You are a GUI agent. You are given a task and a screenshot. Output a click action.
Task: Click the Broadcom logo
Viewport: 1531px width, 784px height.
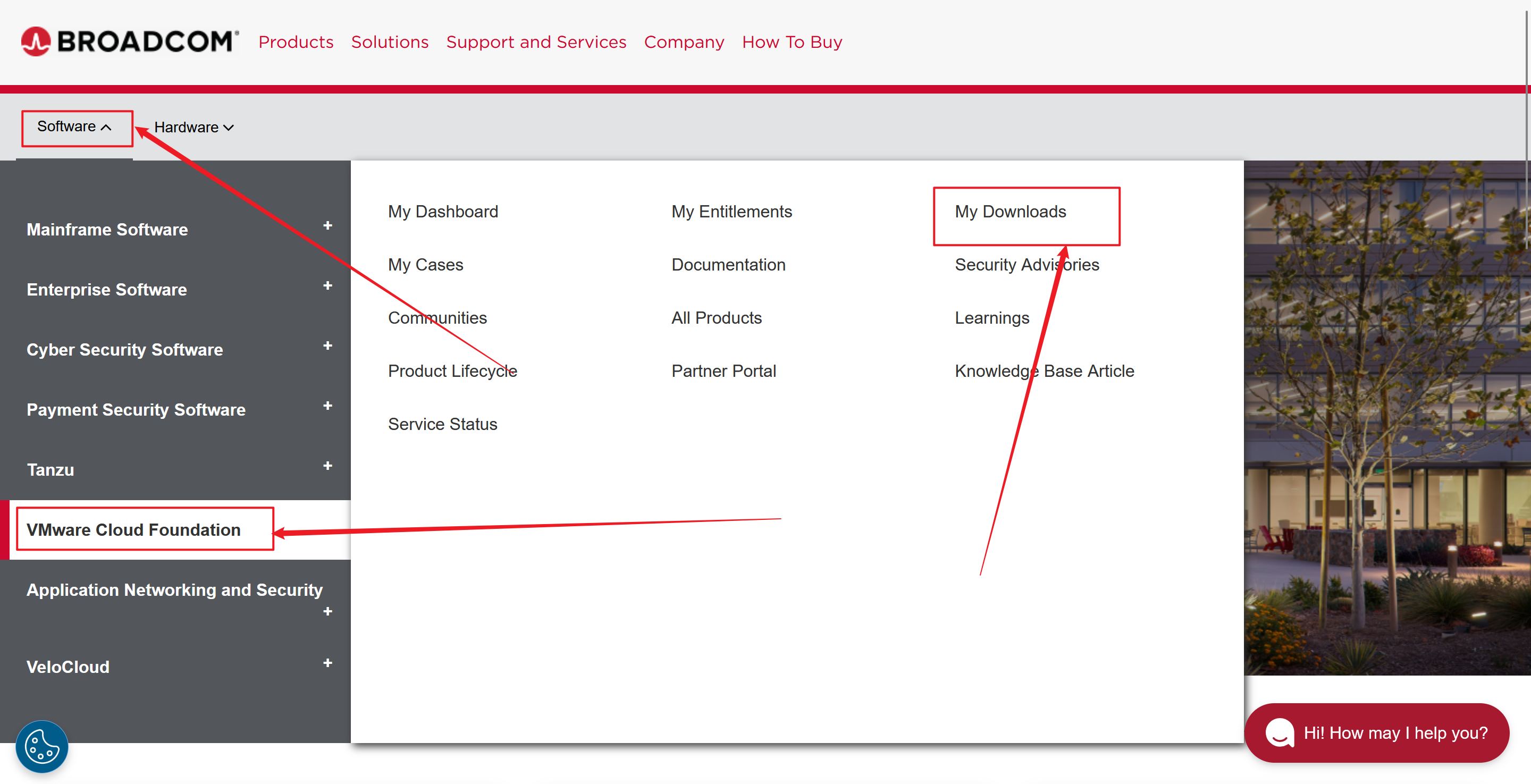pos(130,41)
